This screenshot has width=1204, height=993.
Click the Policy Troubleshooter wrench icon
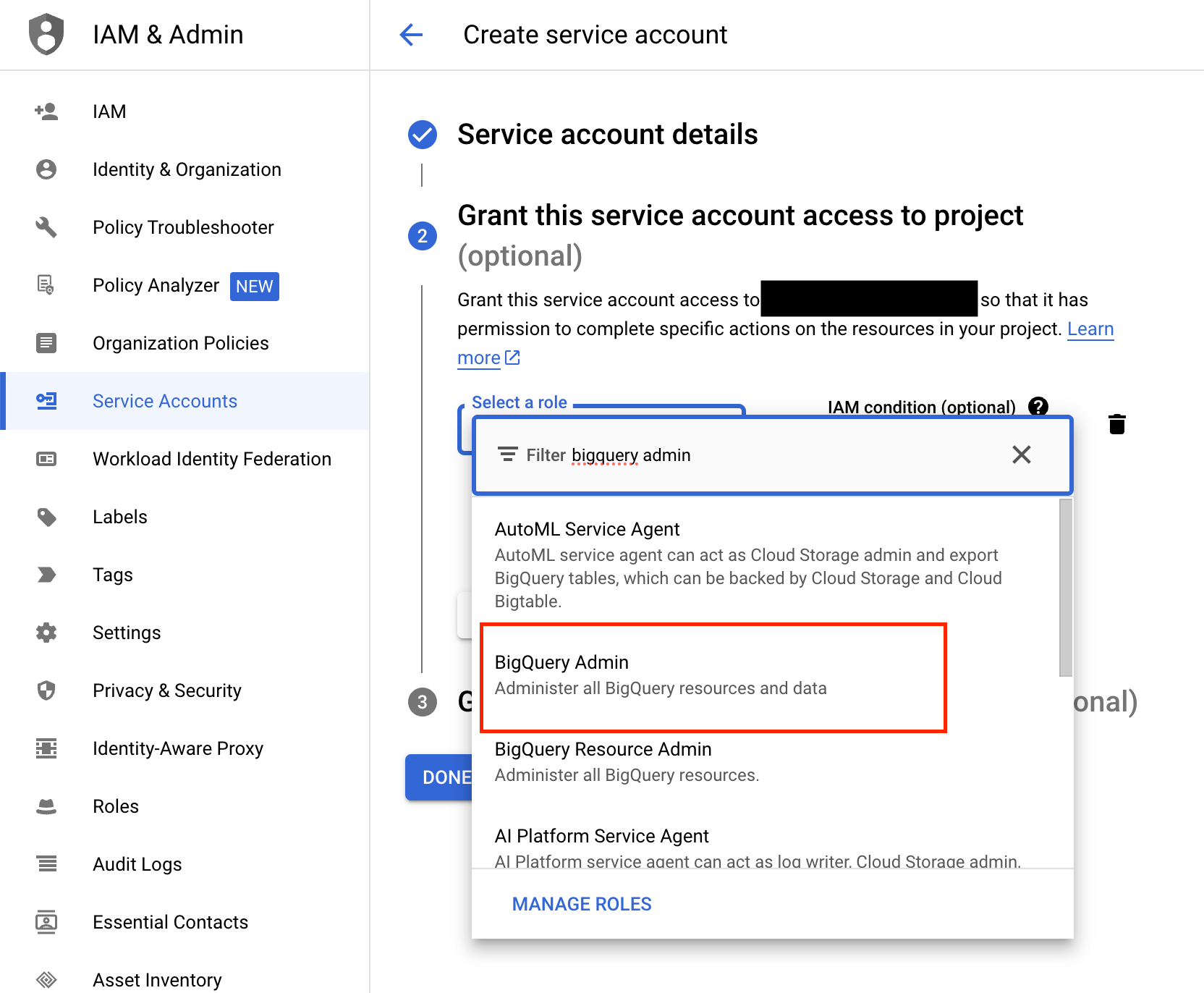[46, 227]
